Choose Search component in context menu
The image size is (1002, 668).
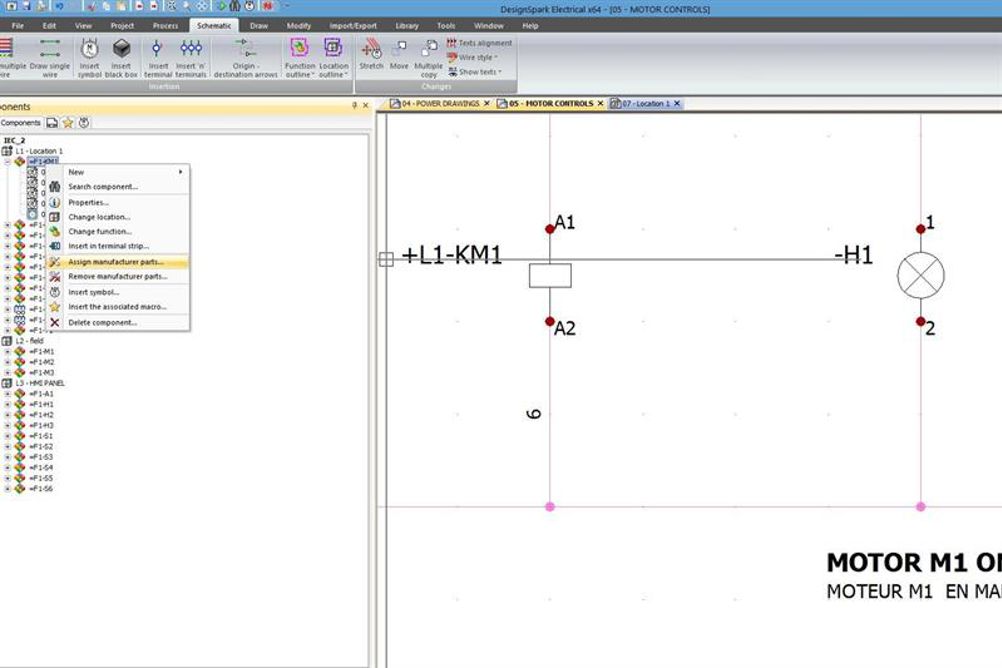point(118,187)
